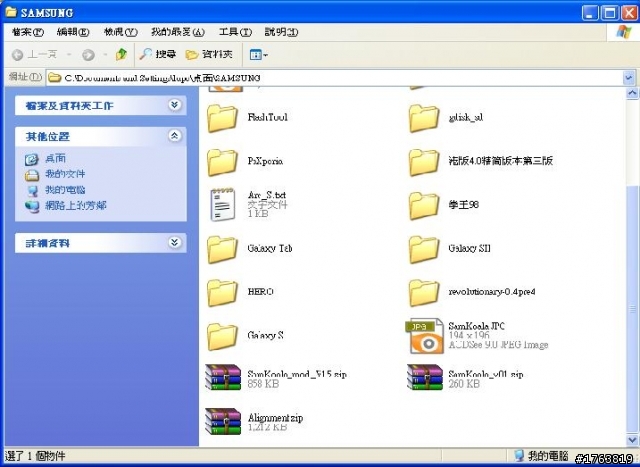The height and width of the screenshot is (467, 640).
Task: Select the SamKoala_v01.zip archive icon
Action: pos(425,378)
